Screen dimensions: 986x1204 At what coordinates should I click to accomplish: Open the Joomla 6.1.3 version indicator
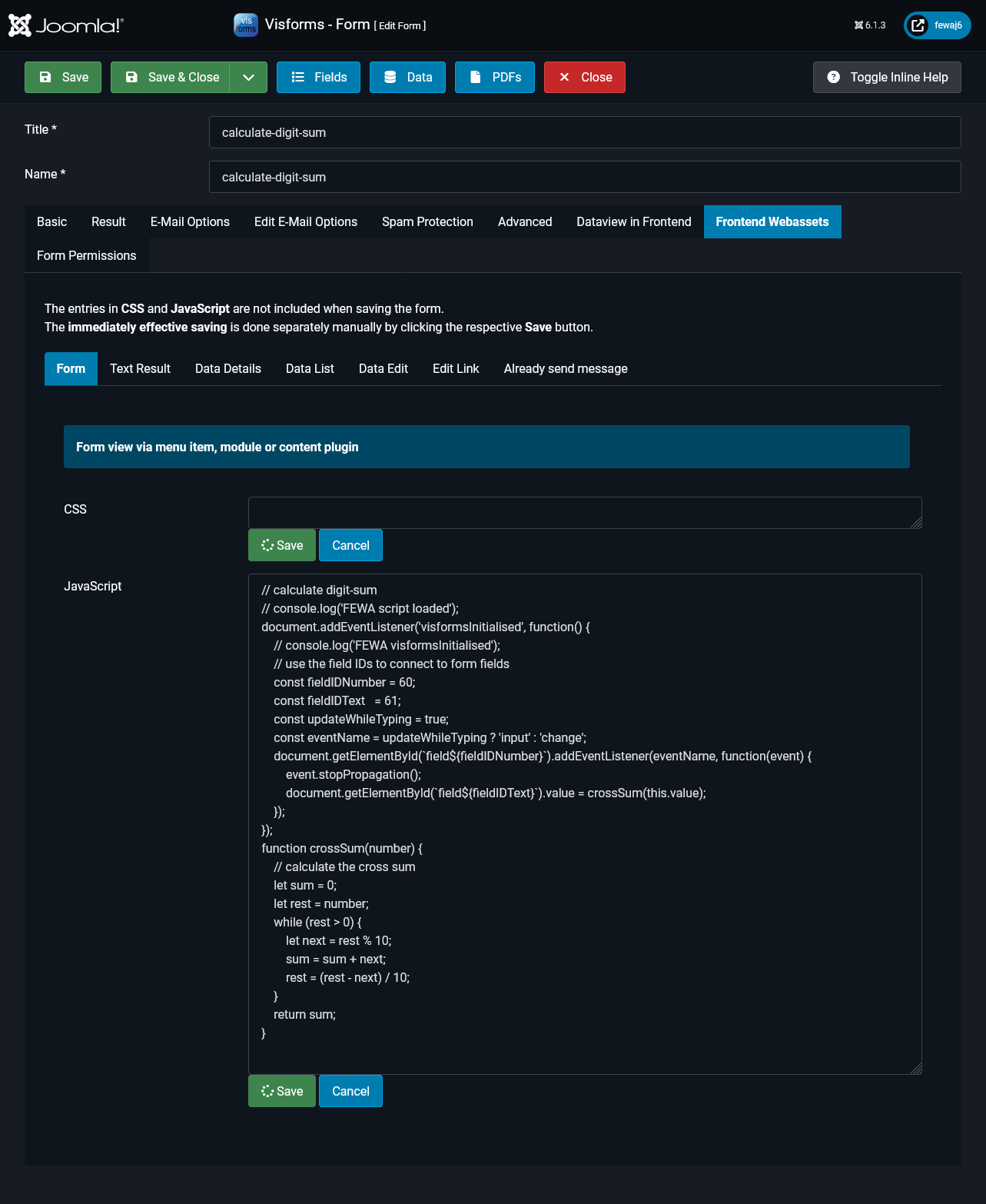point(870,25)
